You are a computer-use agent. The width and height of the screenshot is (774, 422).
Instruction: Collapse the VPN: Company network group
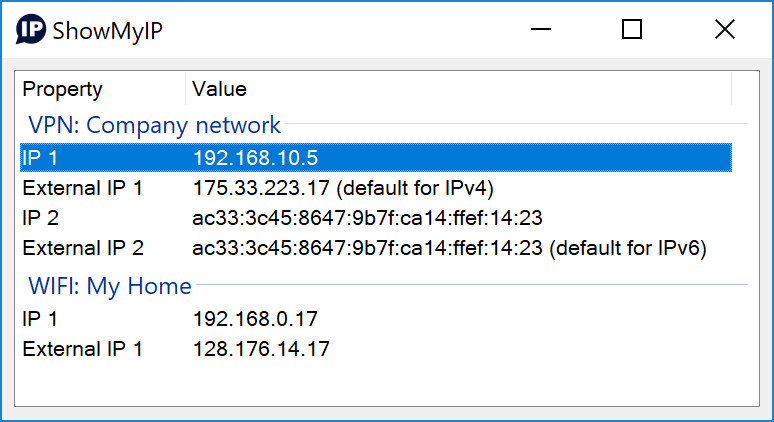click(x=155, y=125)
